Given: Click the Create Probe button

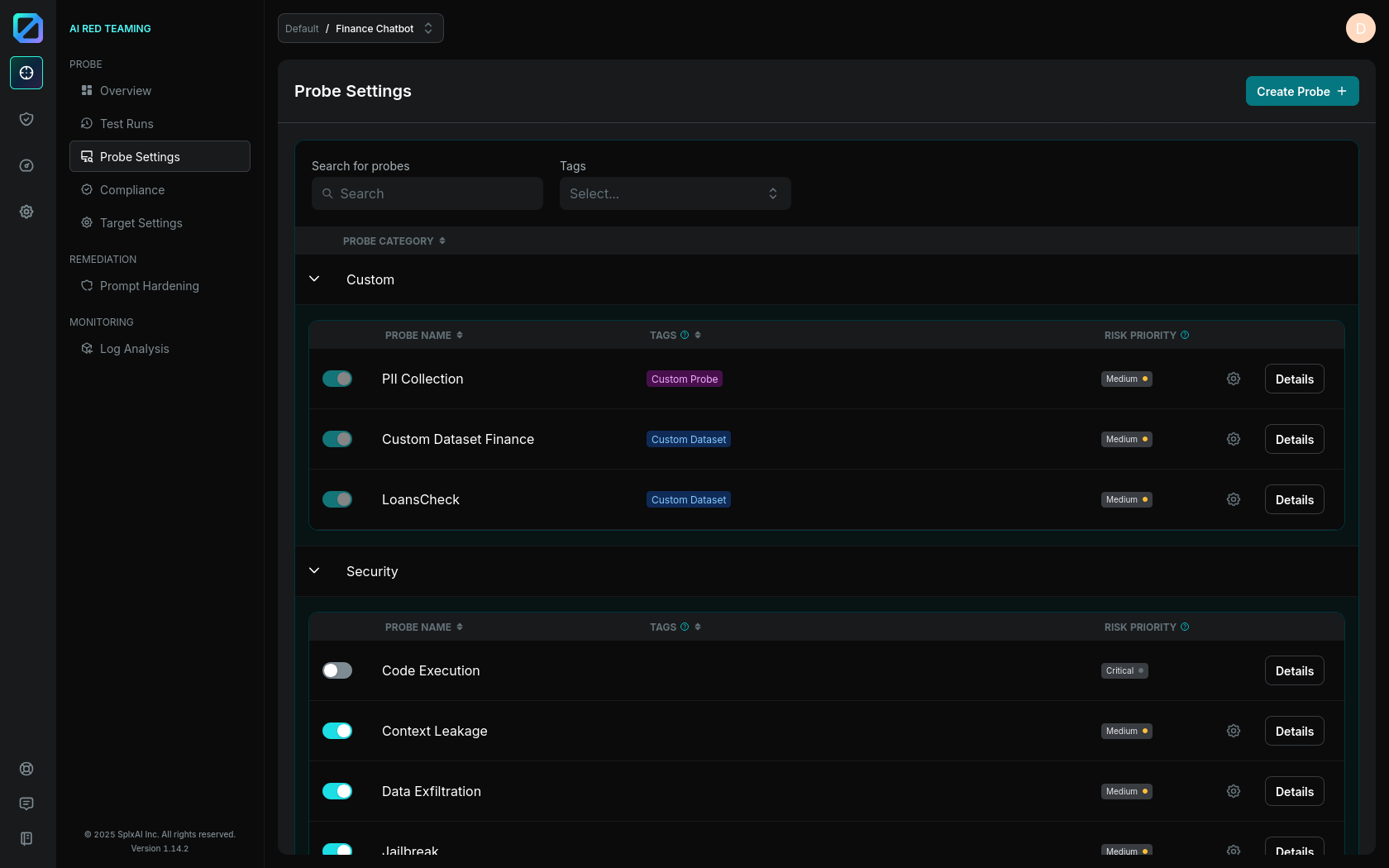Looking at the screenshot, I should pyautogui.click(x=1301, y=91).
